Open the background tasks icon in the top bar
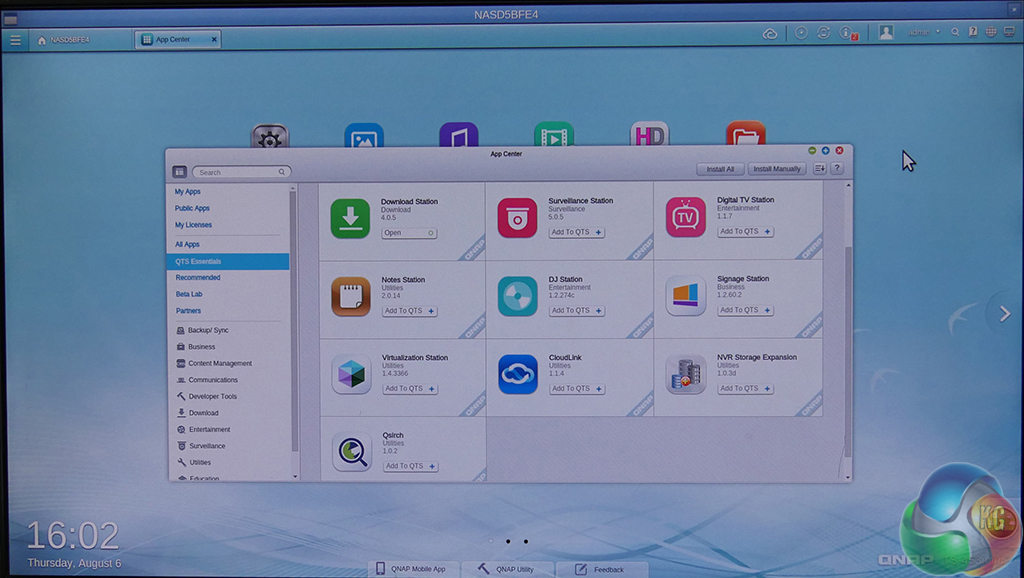 click(801, 33)
